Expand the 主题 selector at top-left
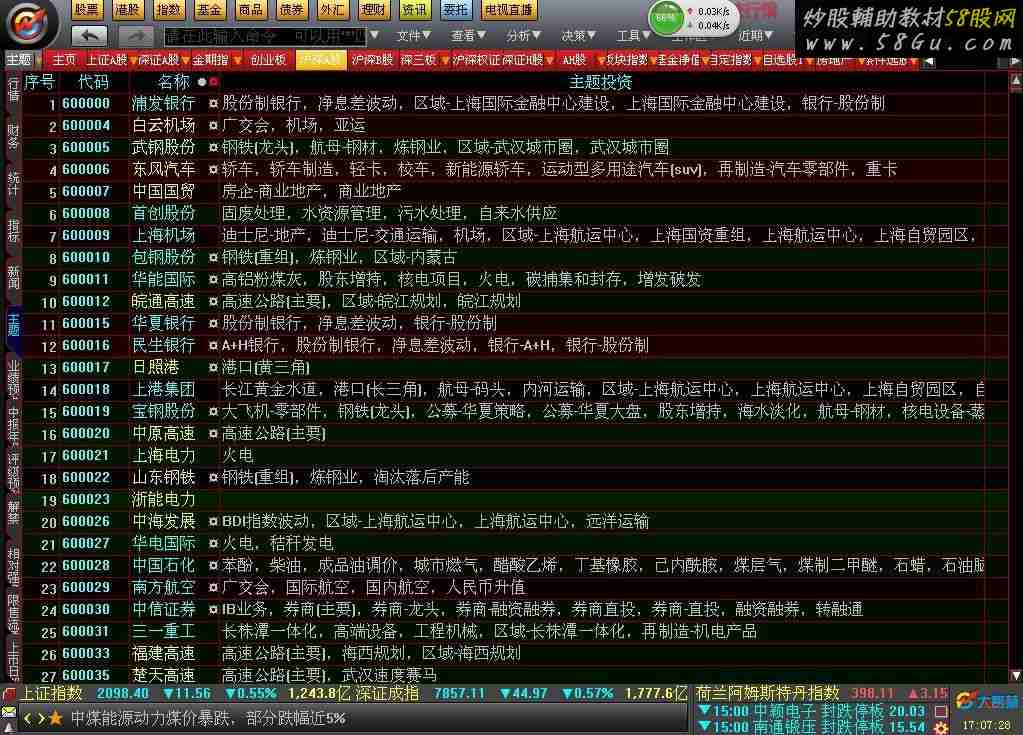Screen dimensions: 1023x735 [23, 60]
